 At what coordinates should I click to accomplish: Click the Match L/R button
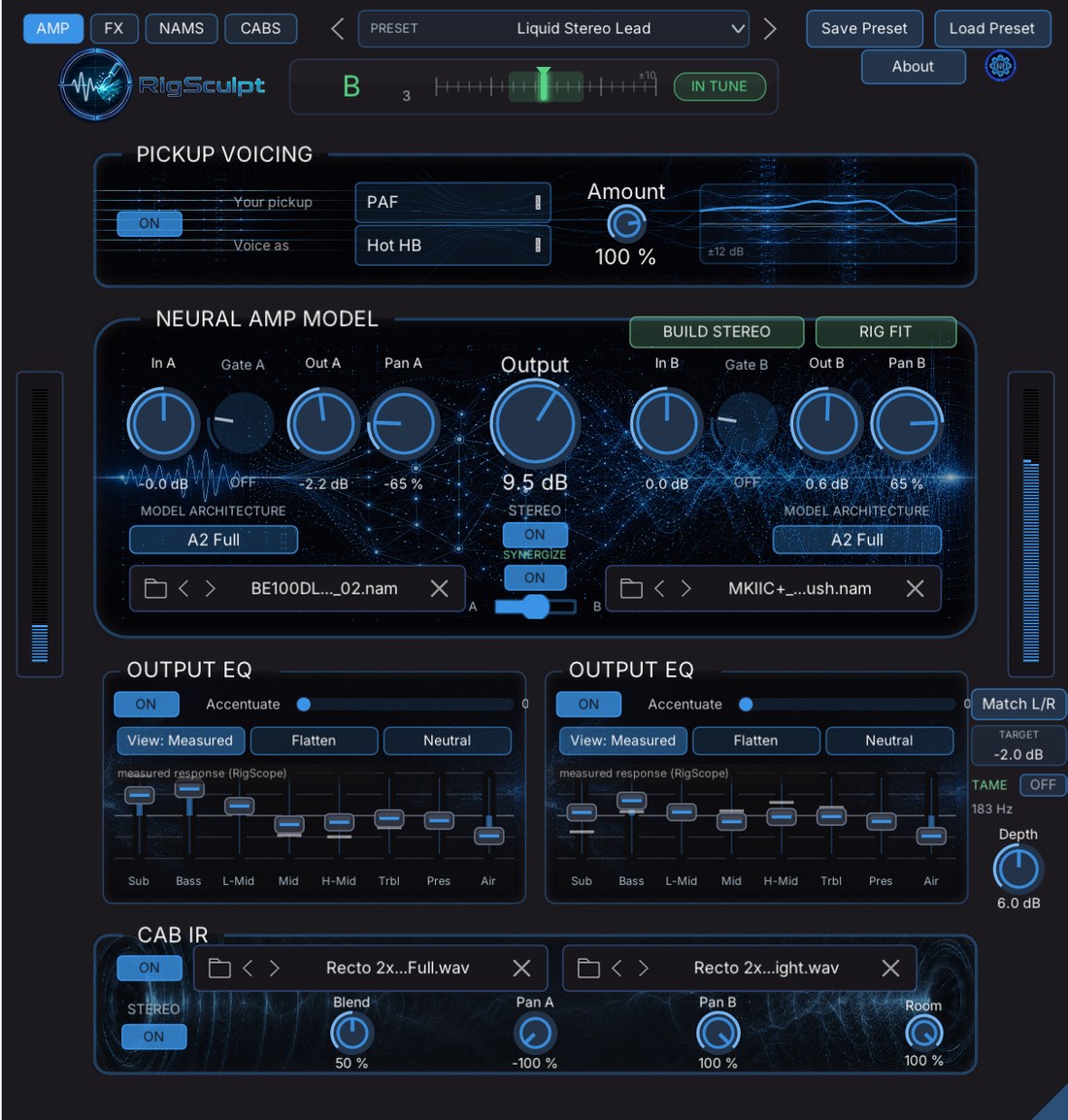(1018, 705)
